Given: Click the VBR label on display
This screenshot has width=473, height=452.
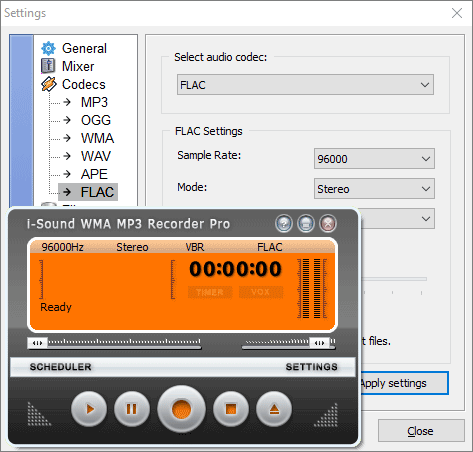Looking at the screenshot, I should click(195, 247).
